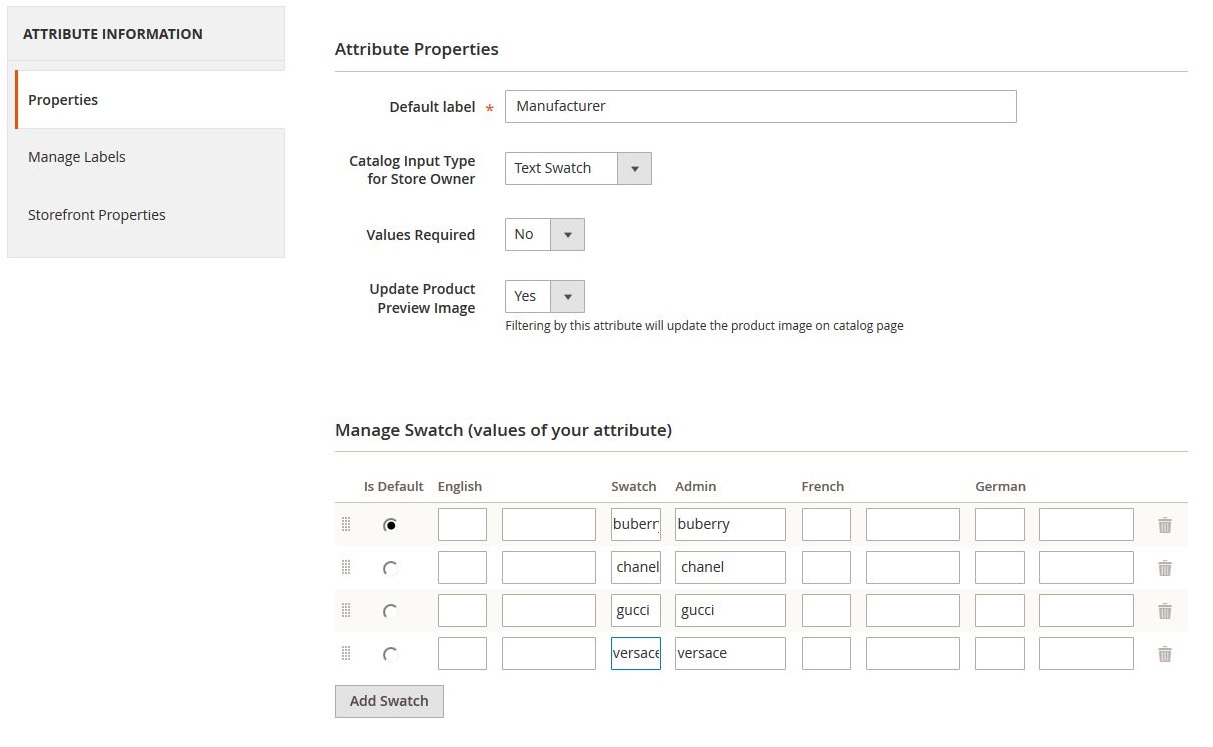Expand the Values Required dropdown
Image resolution: width=1213 pixels, height=747 pixels.
click(x=544, y=235)
